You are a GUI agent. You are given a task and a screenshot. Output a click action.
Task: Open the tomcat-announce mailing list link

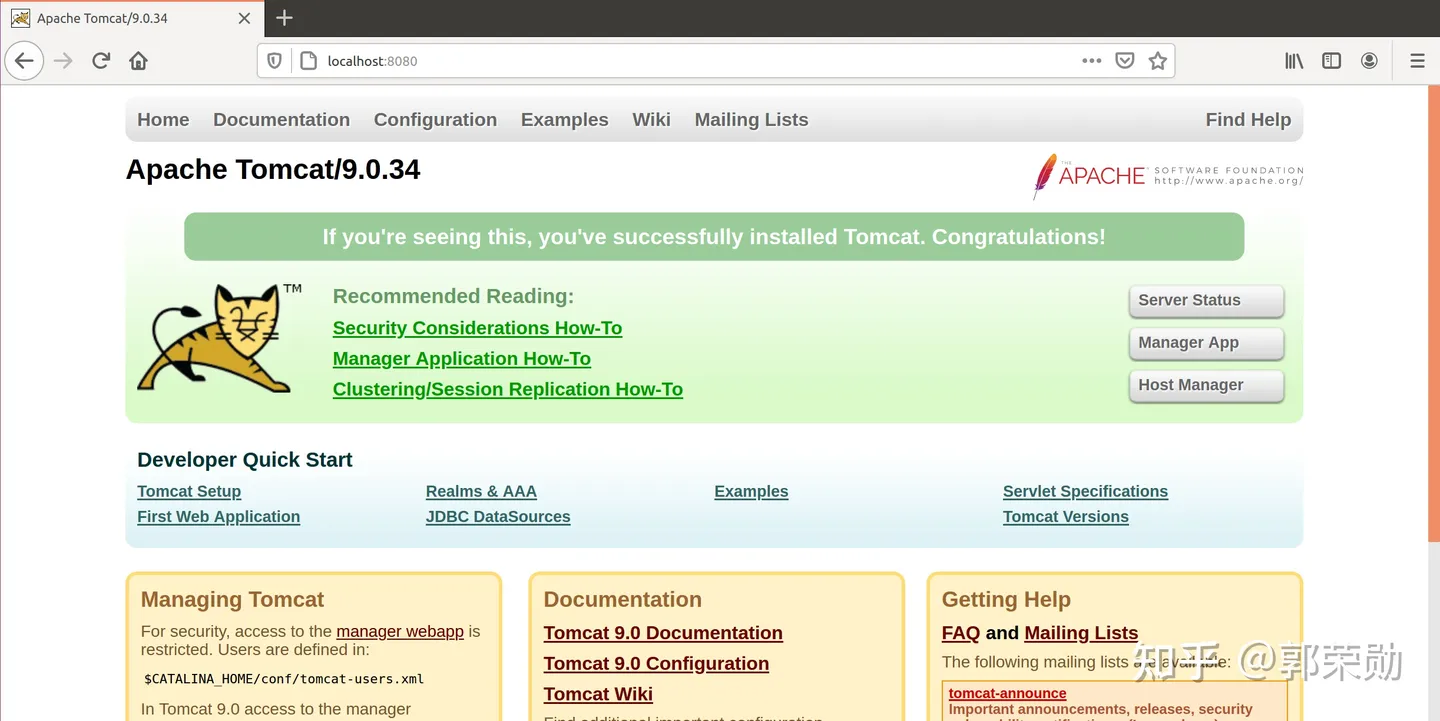pyautogui.click(x=1007, y=694)
